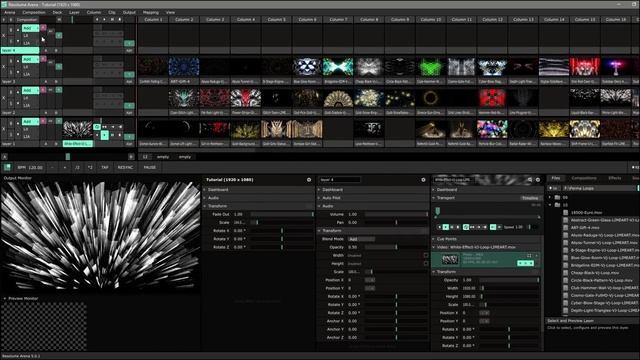The height and width of the screenshot is (360, 640).
Task: Click the Output Monitor preview
Action: [100, 237]
